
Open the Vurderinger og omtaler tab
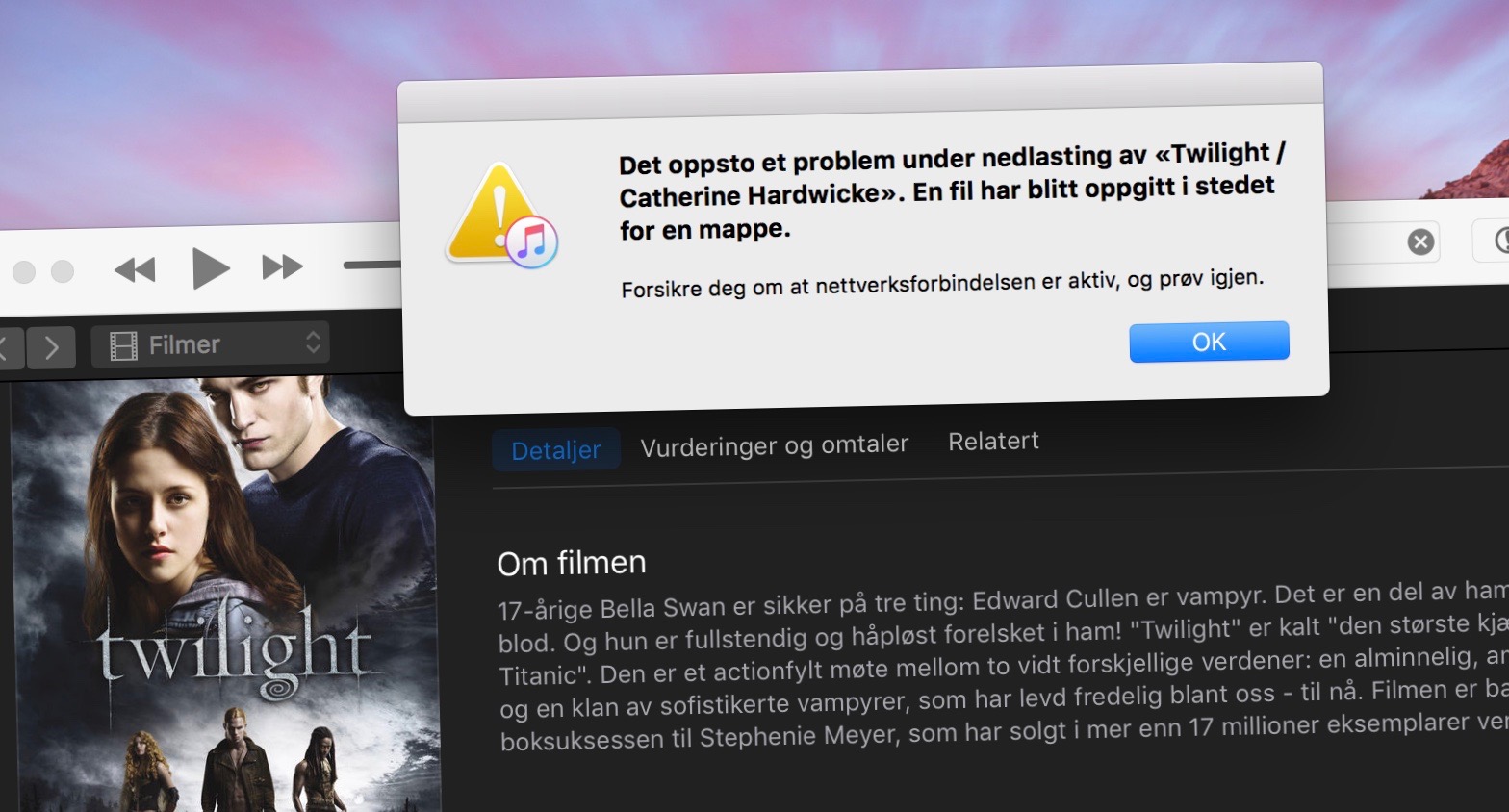[x=775, y=445]
